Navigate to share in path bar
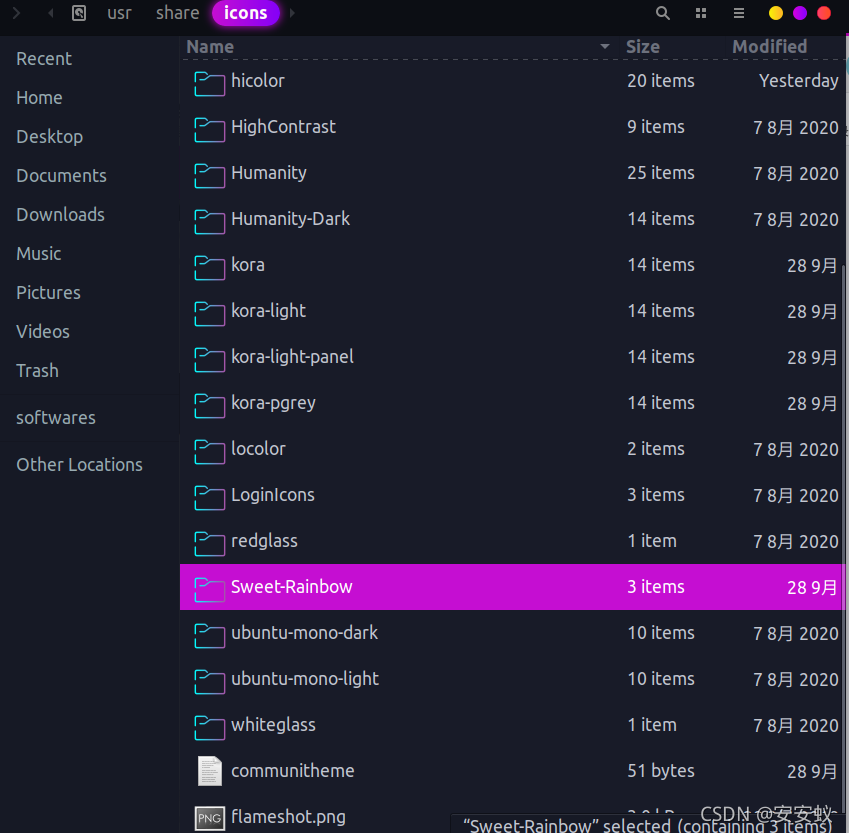The height and width of the screenshot is (833, 849). (178, 13)
